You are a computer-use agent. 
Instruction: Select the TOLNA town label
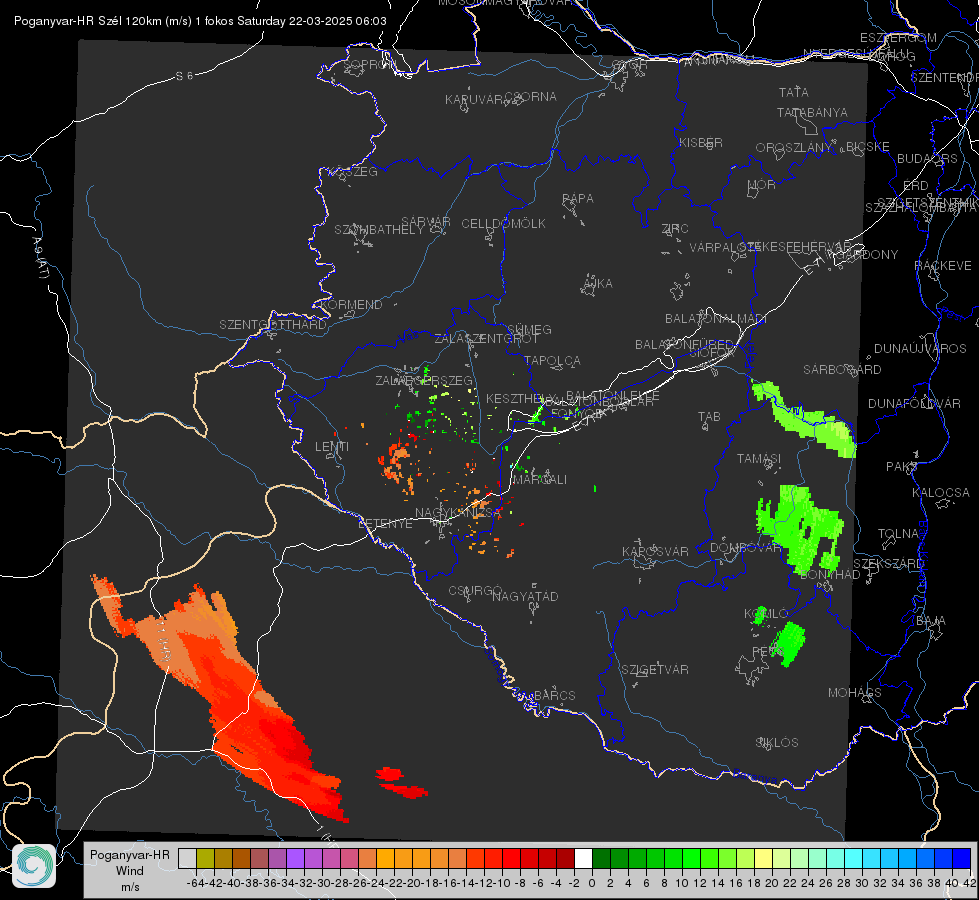tap(898, 534)
